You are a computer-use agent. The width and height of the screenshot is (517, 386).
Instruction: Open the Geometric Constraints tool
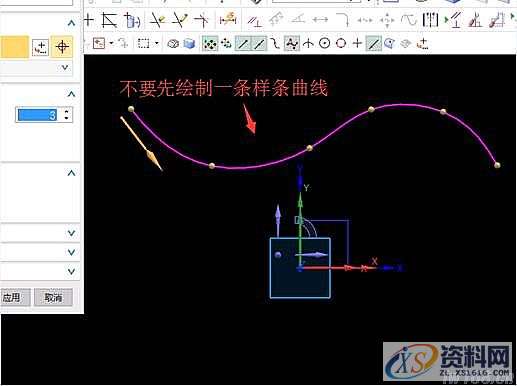254,21
